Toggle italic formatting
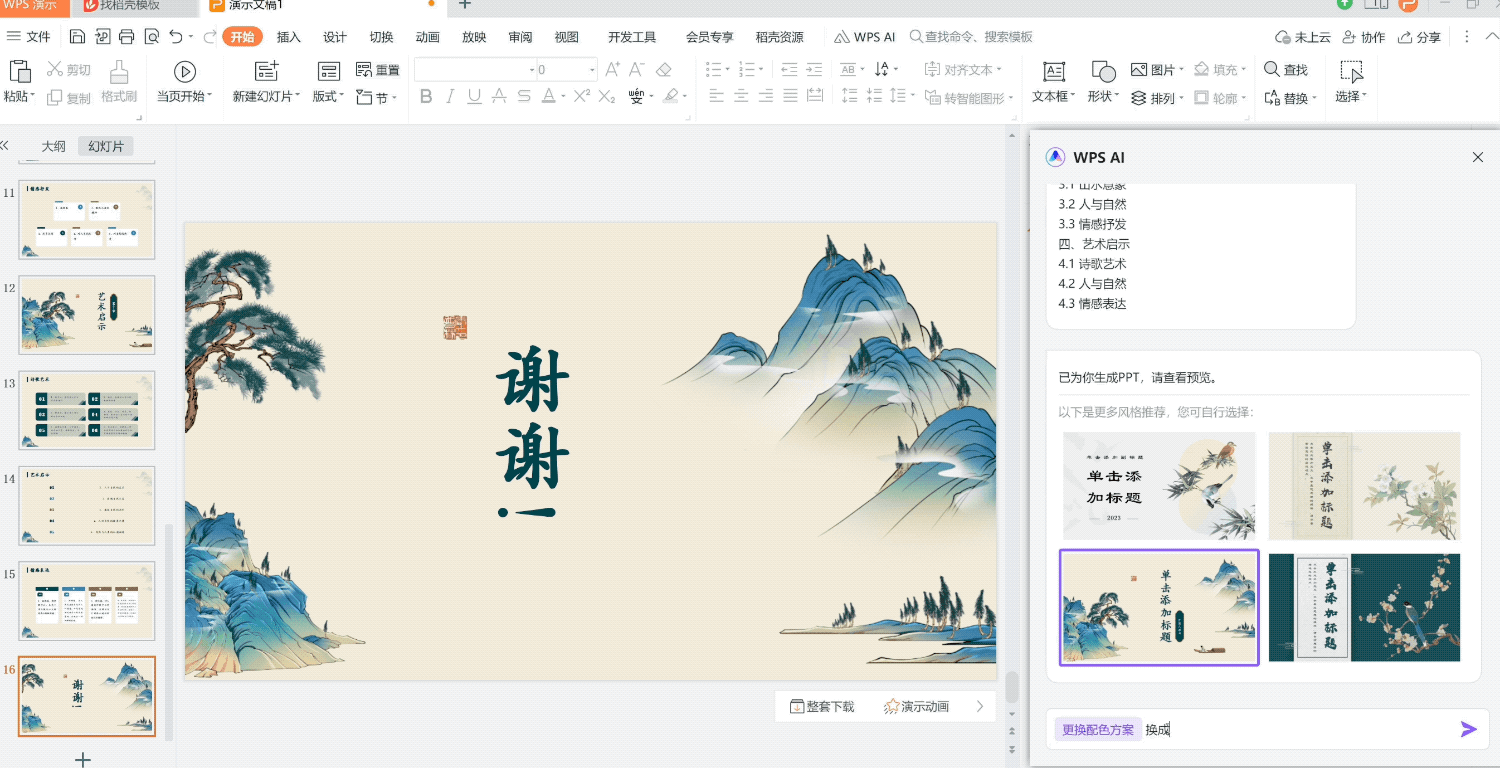The image size is (1500, 768). [450, 96]
